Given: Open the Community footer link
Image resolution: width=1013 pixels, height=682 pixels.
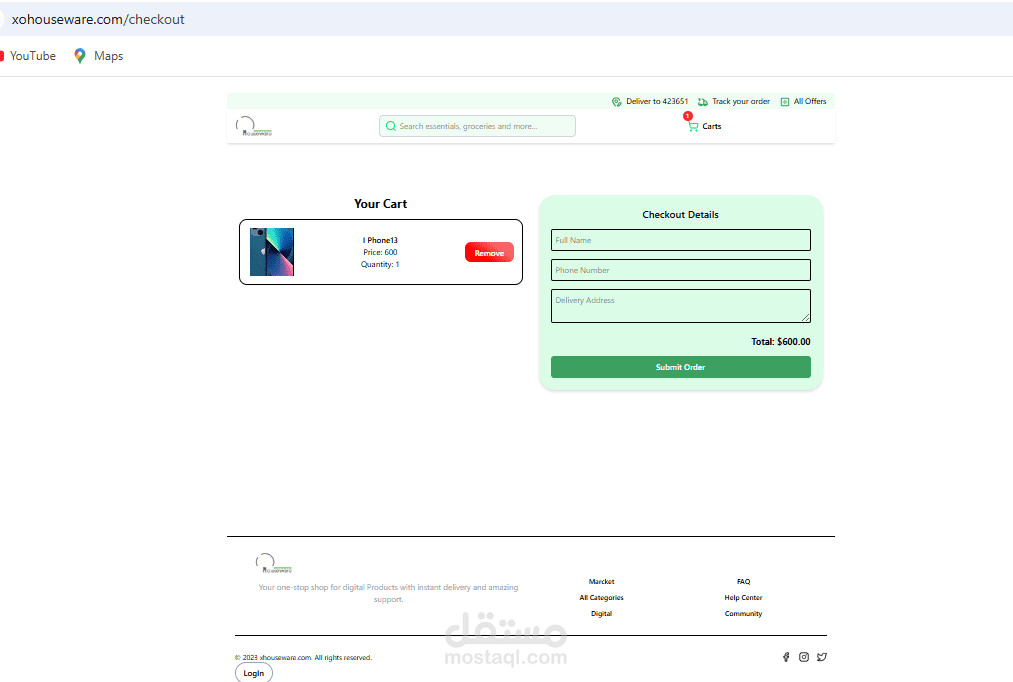Looking at the screenshot, I should click(x=744, y=614).
